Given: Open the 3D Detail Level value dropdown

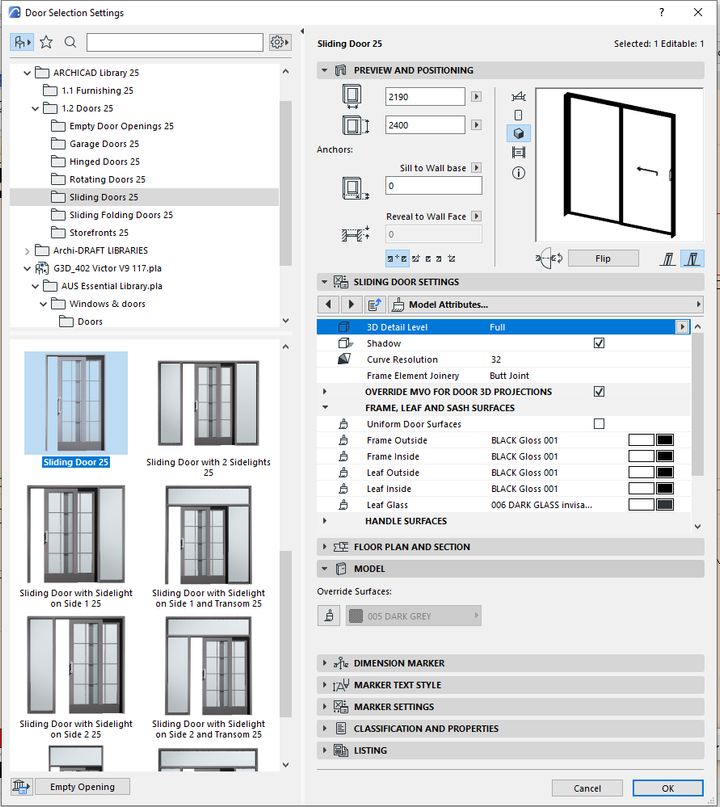Looking at the screenshot, I should (682, 327).
